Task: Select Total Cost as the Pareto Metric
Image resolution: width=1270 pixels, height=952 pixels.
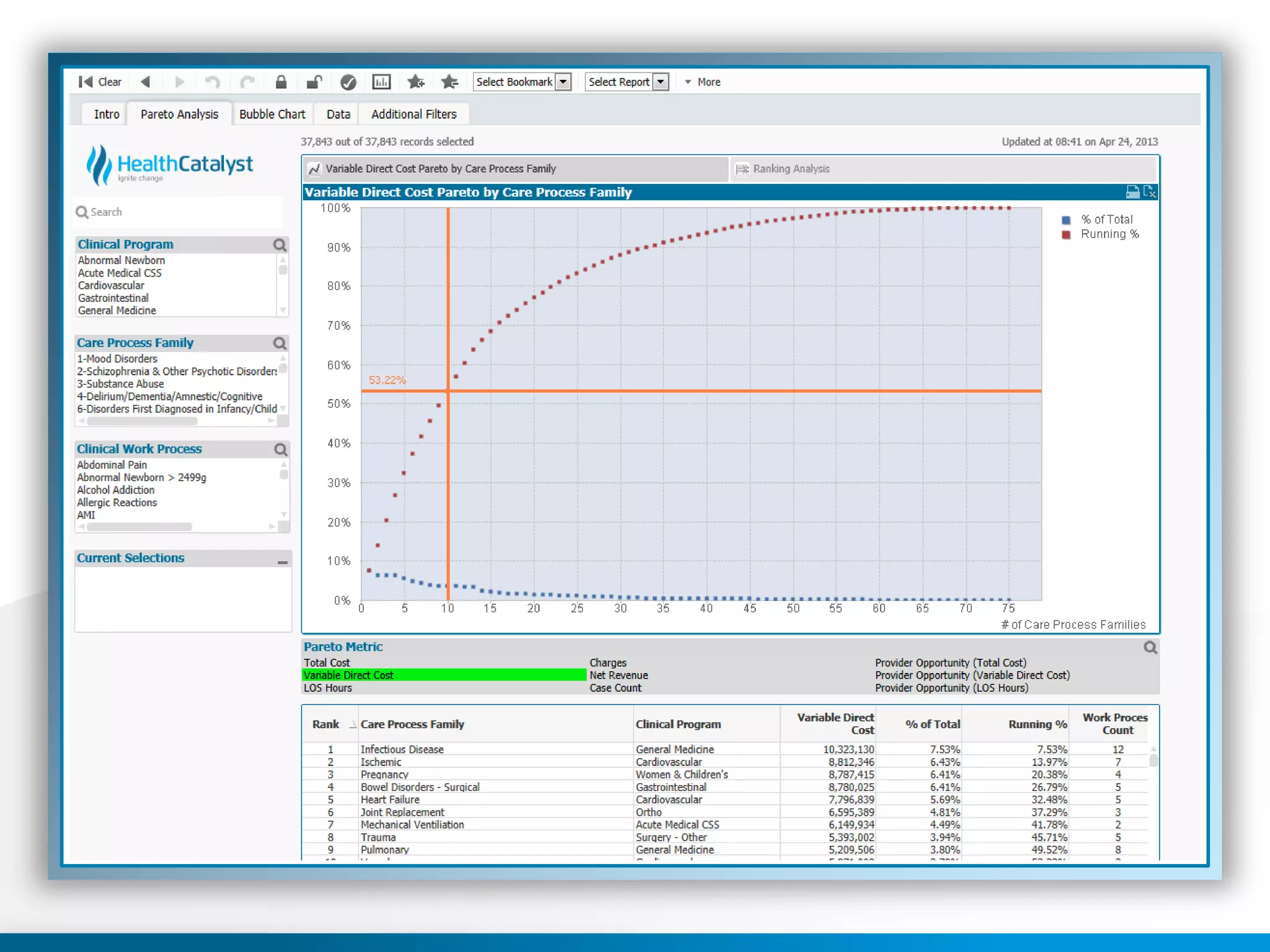Action: click(327, 663)
